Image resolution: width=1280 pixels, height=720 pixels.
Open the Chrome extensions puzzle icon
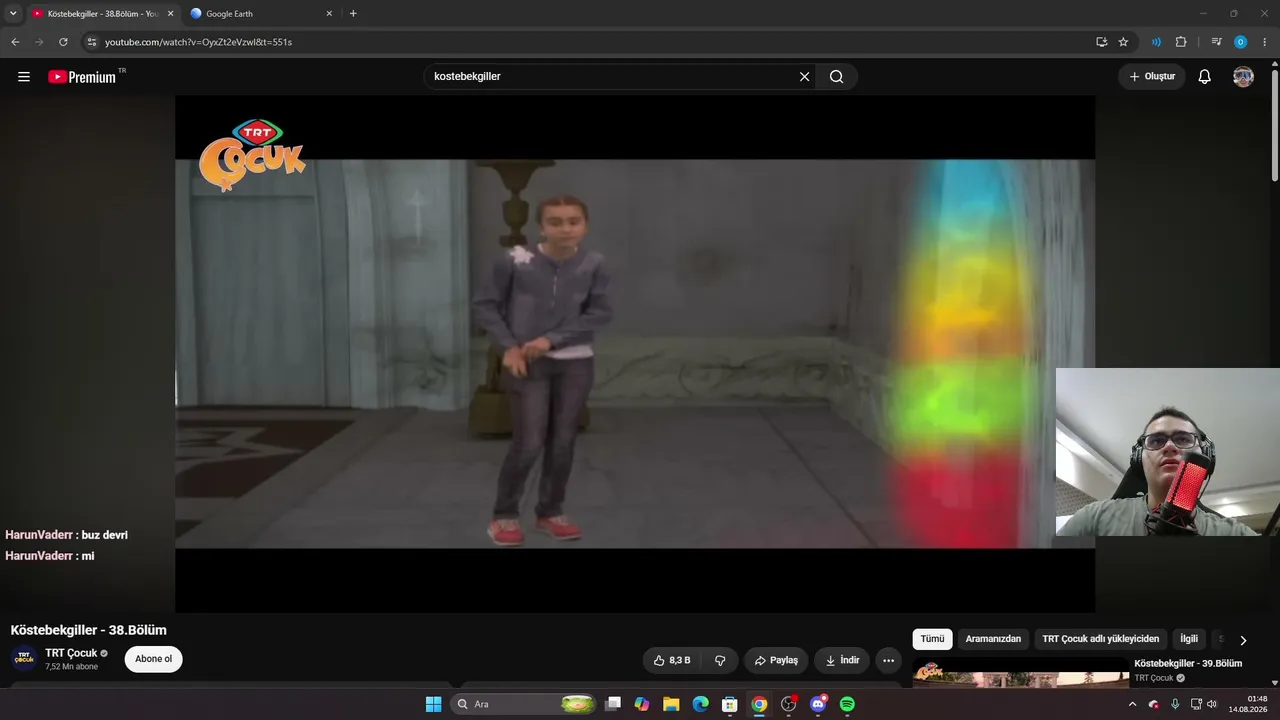1181,42
